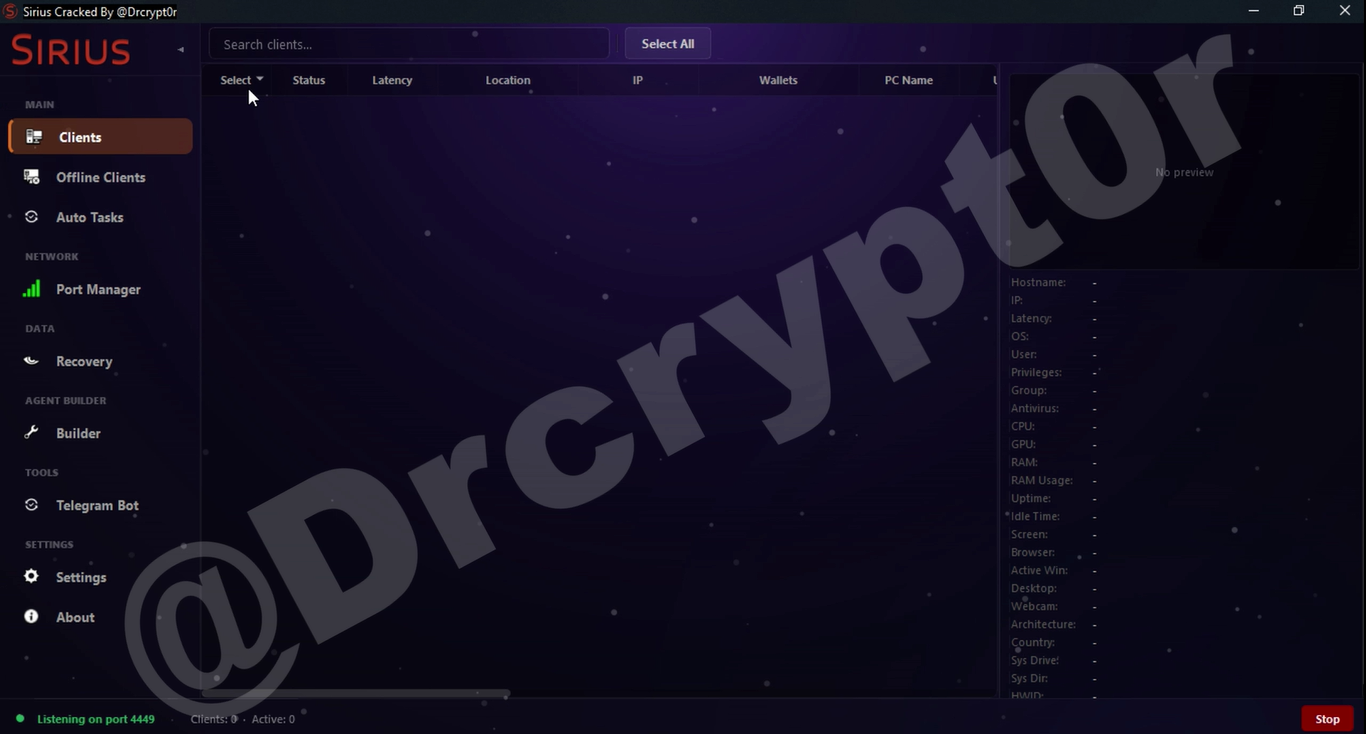This screenshot has width=1366, height=734.
Task: Click the horizontal scrollbar under client list
Action: [x=356, y=693]
